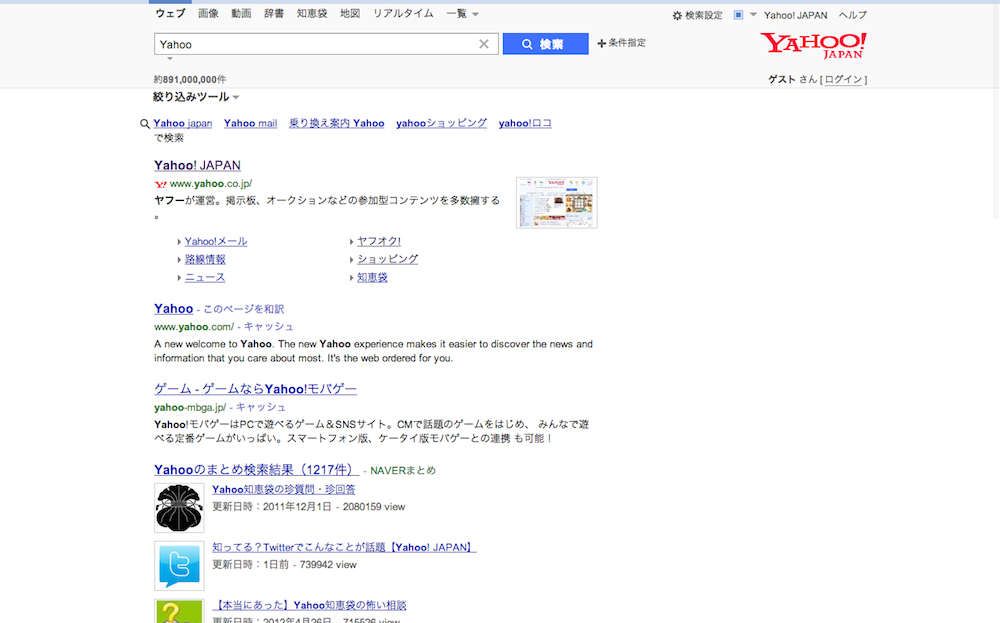Image resolution: width=1000 pixels, height=623 pixels.
Task: Open the Yahoo! JAPAN site preview thumbnail
Action: pos(556,202)
